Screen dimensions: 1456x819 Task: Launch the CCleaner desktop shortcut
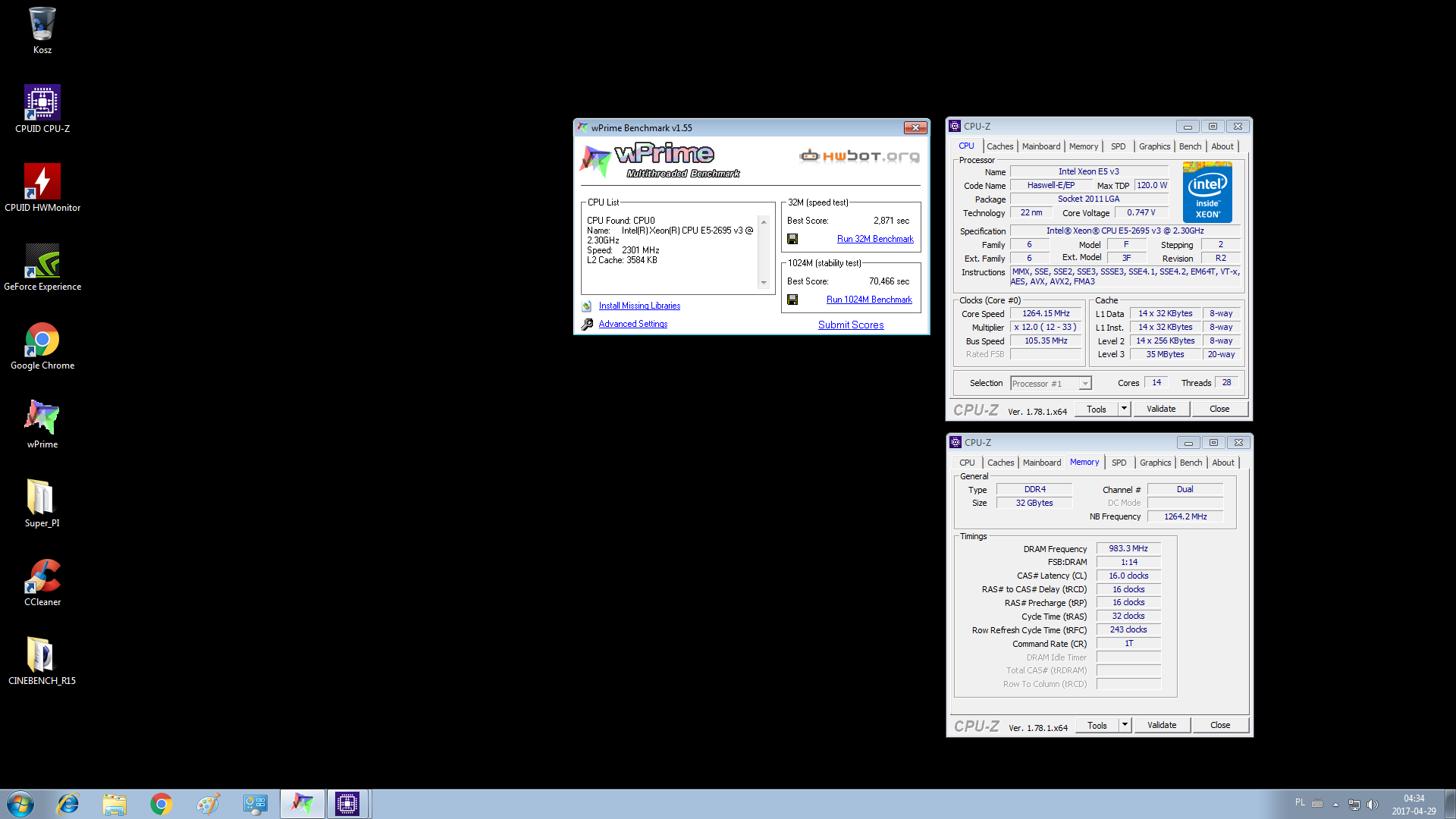pyautogui.click(x=42, y=582)
